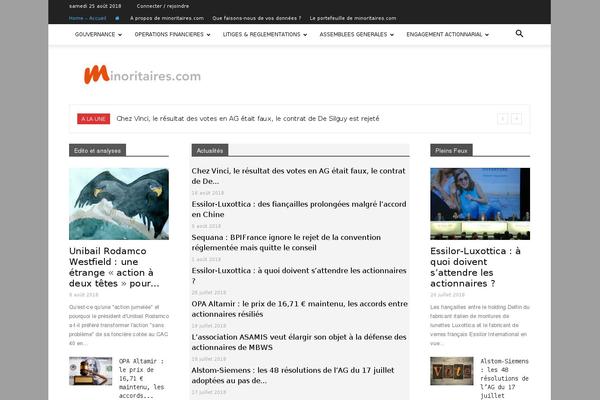600x400 pixels.
Task: Show next headline in A la une ticker
Action: click(516, 119)
